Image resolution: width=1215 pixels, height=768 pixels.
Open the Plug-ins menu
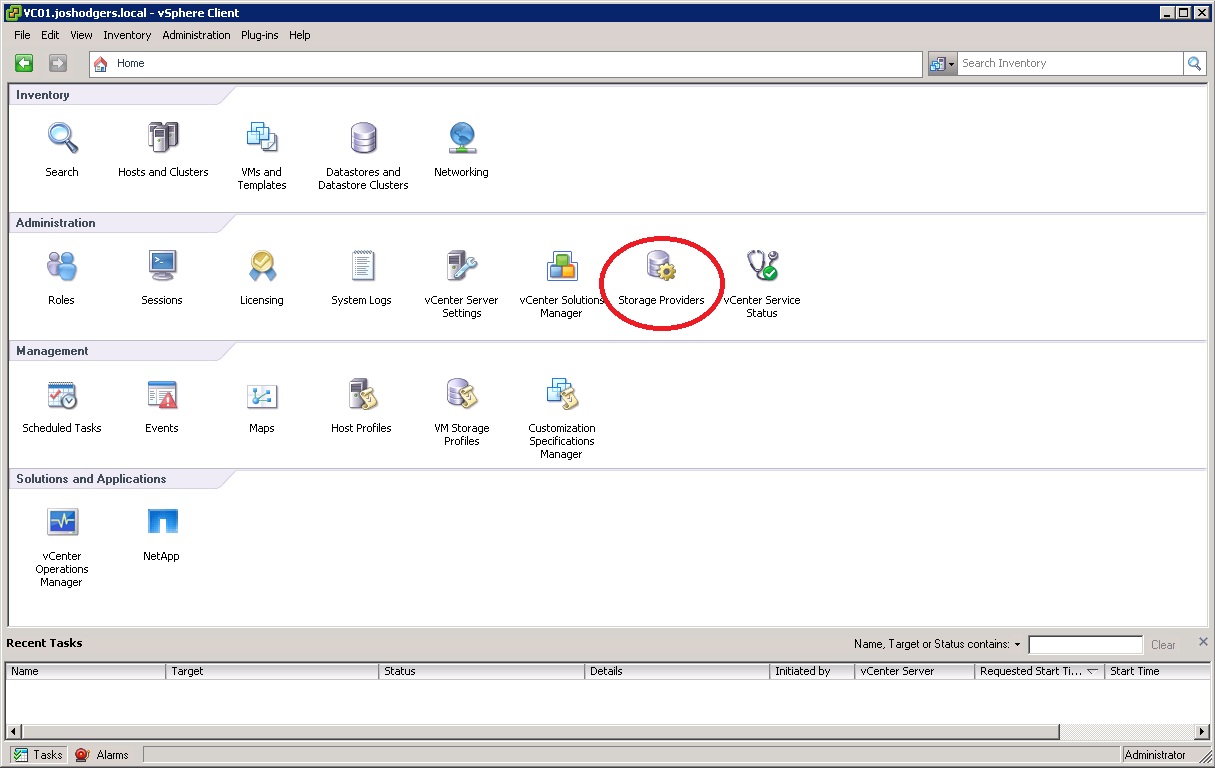[260, 35]
